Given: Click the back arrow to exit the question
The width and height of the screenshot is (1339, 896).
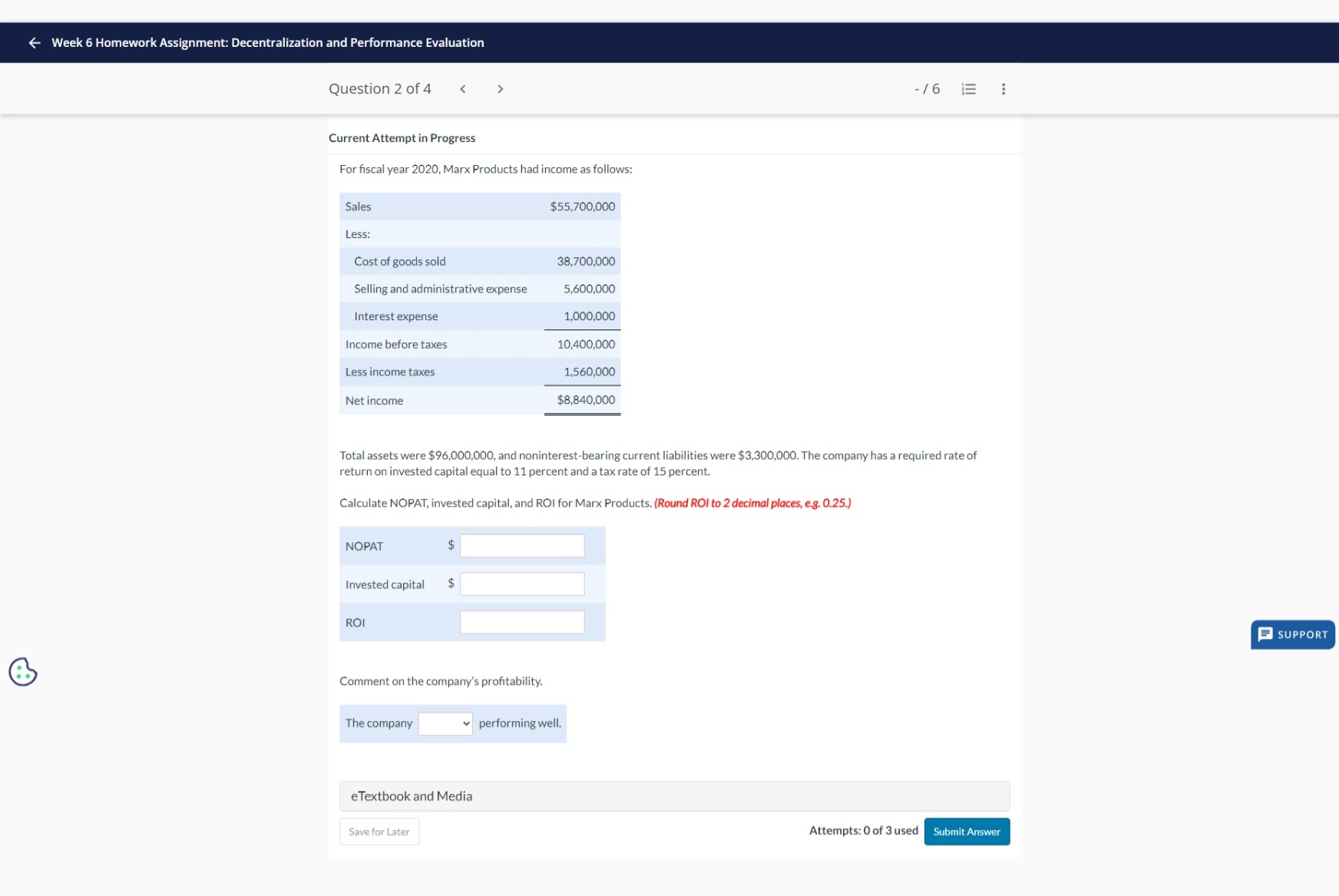Looking at the screenshot, I should tap(33, 43).
